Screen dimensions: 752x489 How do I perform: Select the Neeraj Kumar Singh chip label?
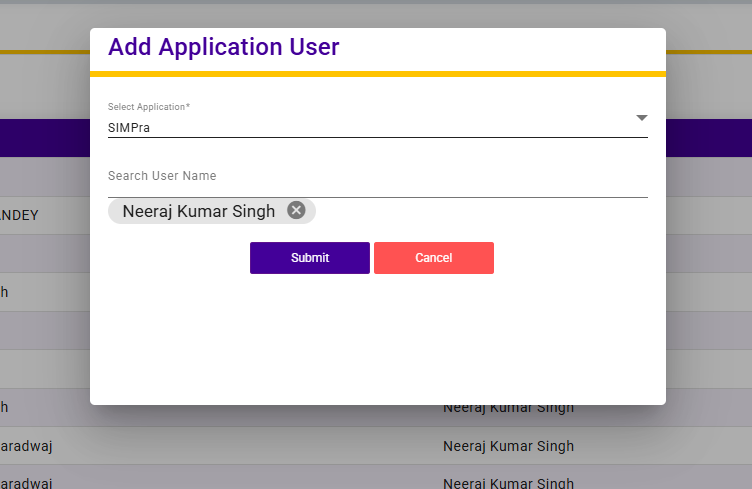[198, 211]
